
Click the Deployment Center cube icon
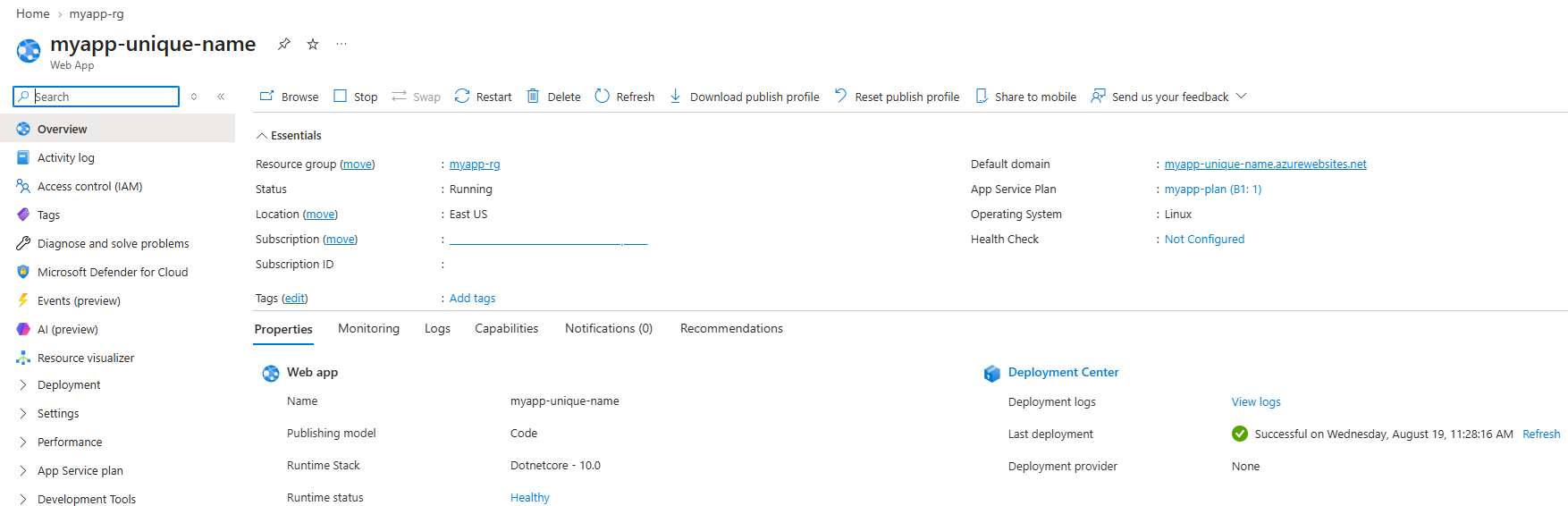[x=991, y=374]
